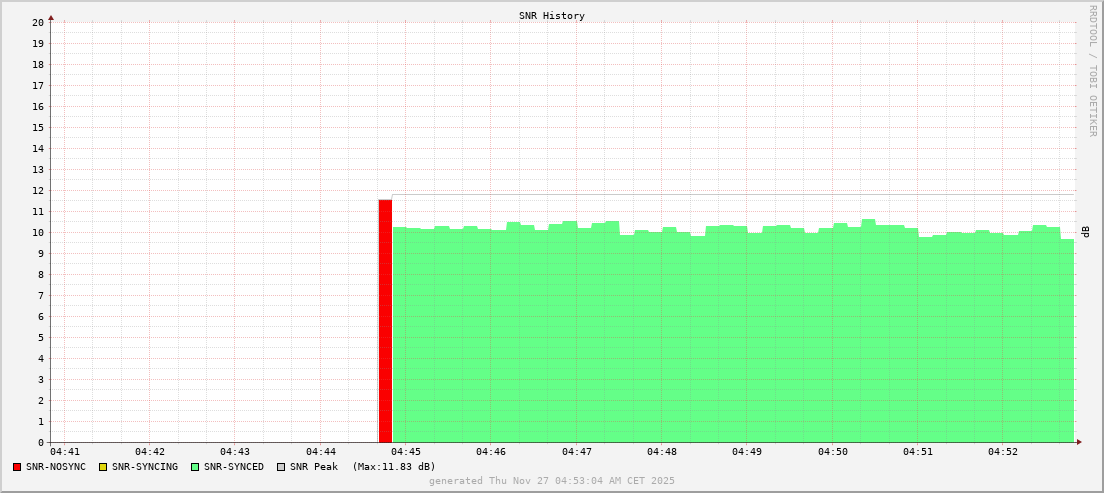Viewport: 1104px width, 493px height.
Task: Click the green SNR-SYNCED legend swatch
Action: coord(195,467)
